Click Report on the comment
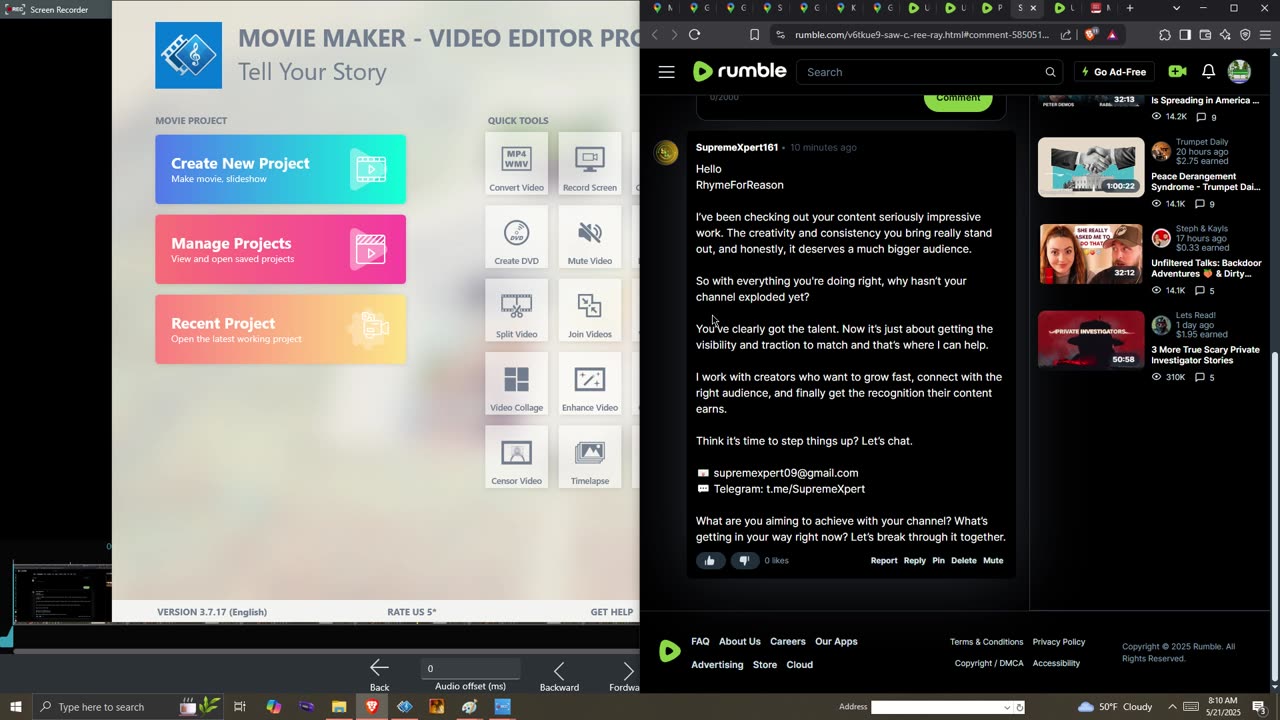Viewport: 1280px width, 720px height. 884,561
